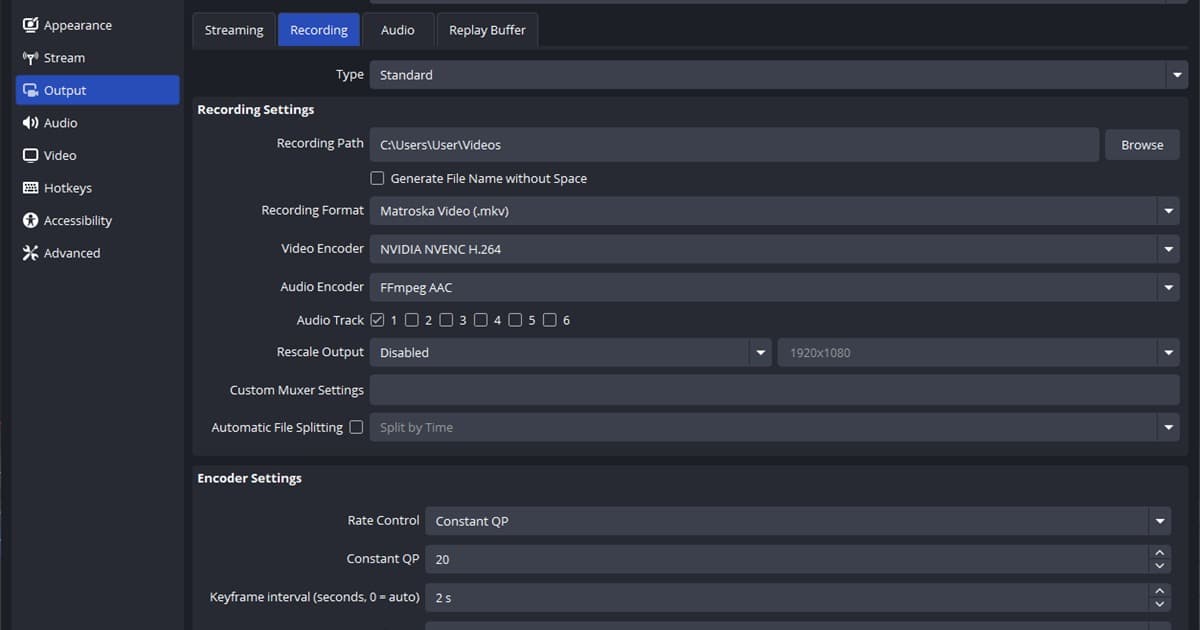Open the Video Encoder dropdown
The width and height of the screenshot is (1200, 630).
coord(775,249)
